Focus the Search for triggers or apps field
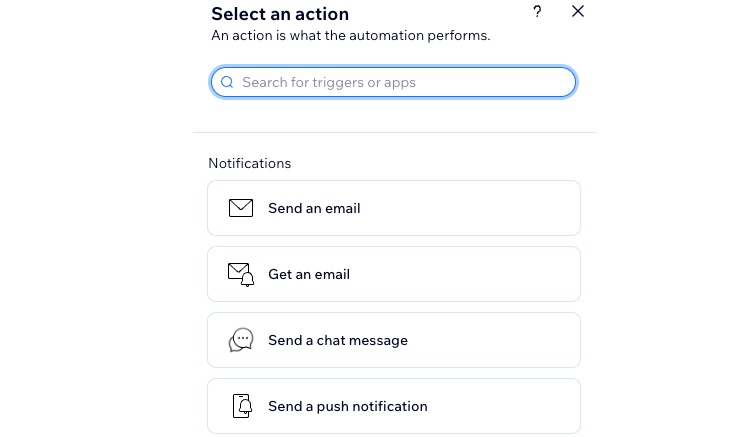This screenshot has width=750, height=437. (x=393, y=82)
